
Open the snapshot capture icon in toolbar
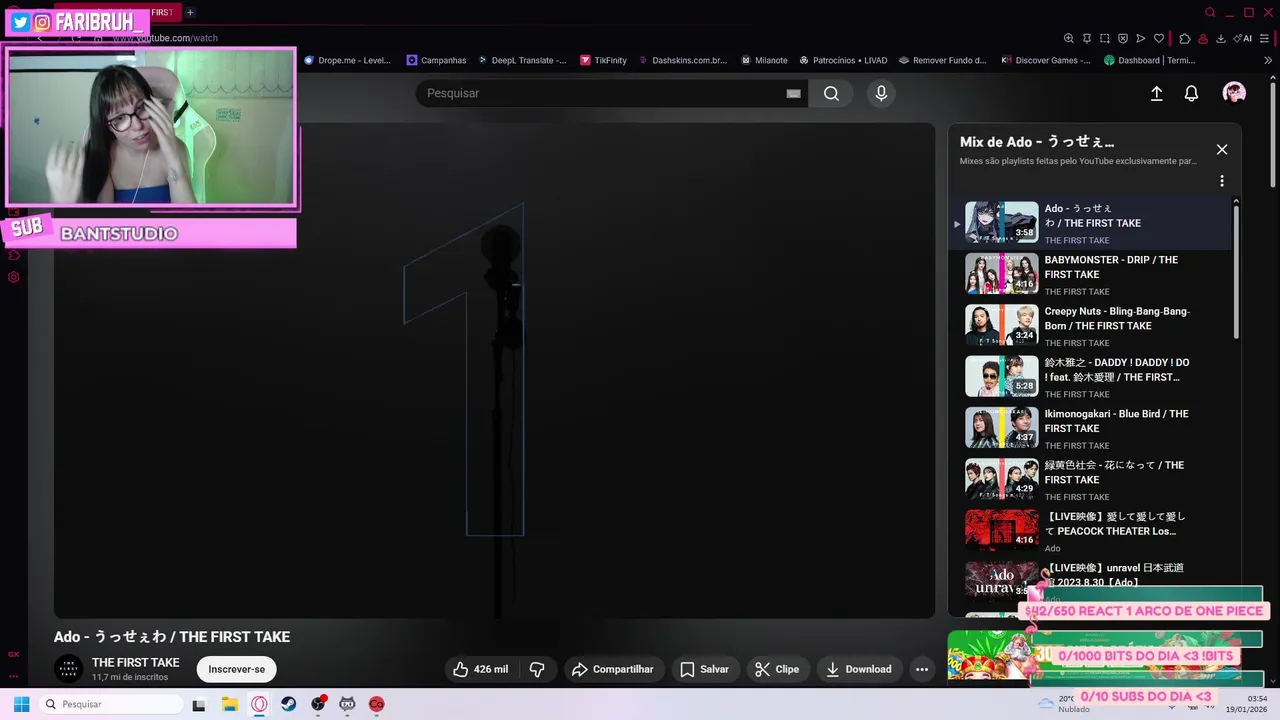[x=1104, y=38]
